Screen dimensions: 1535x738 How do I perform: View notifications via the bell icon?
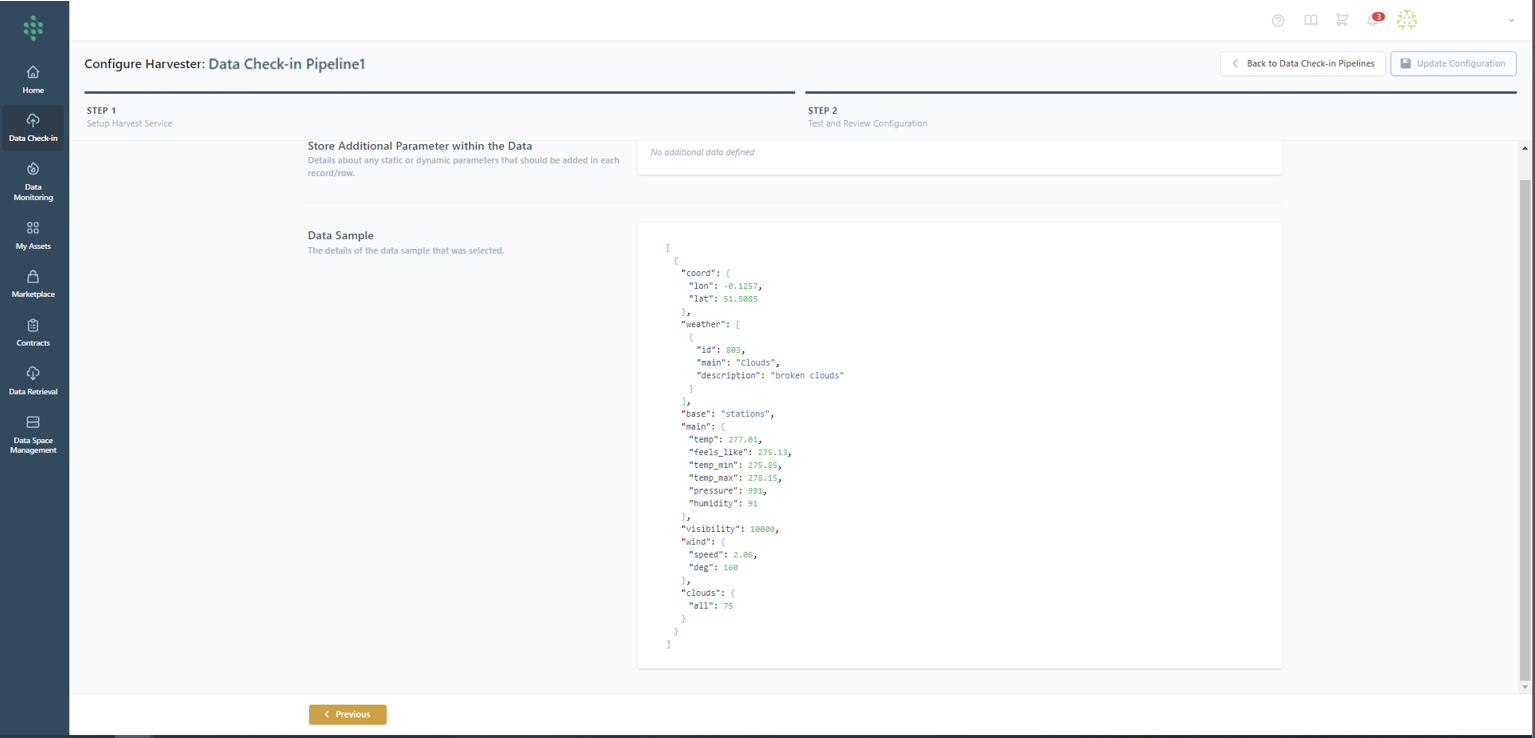(1374, 21)
